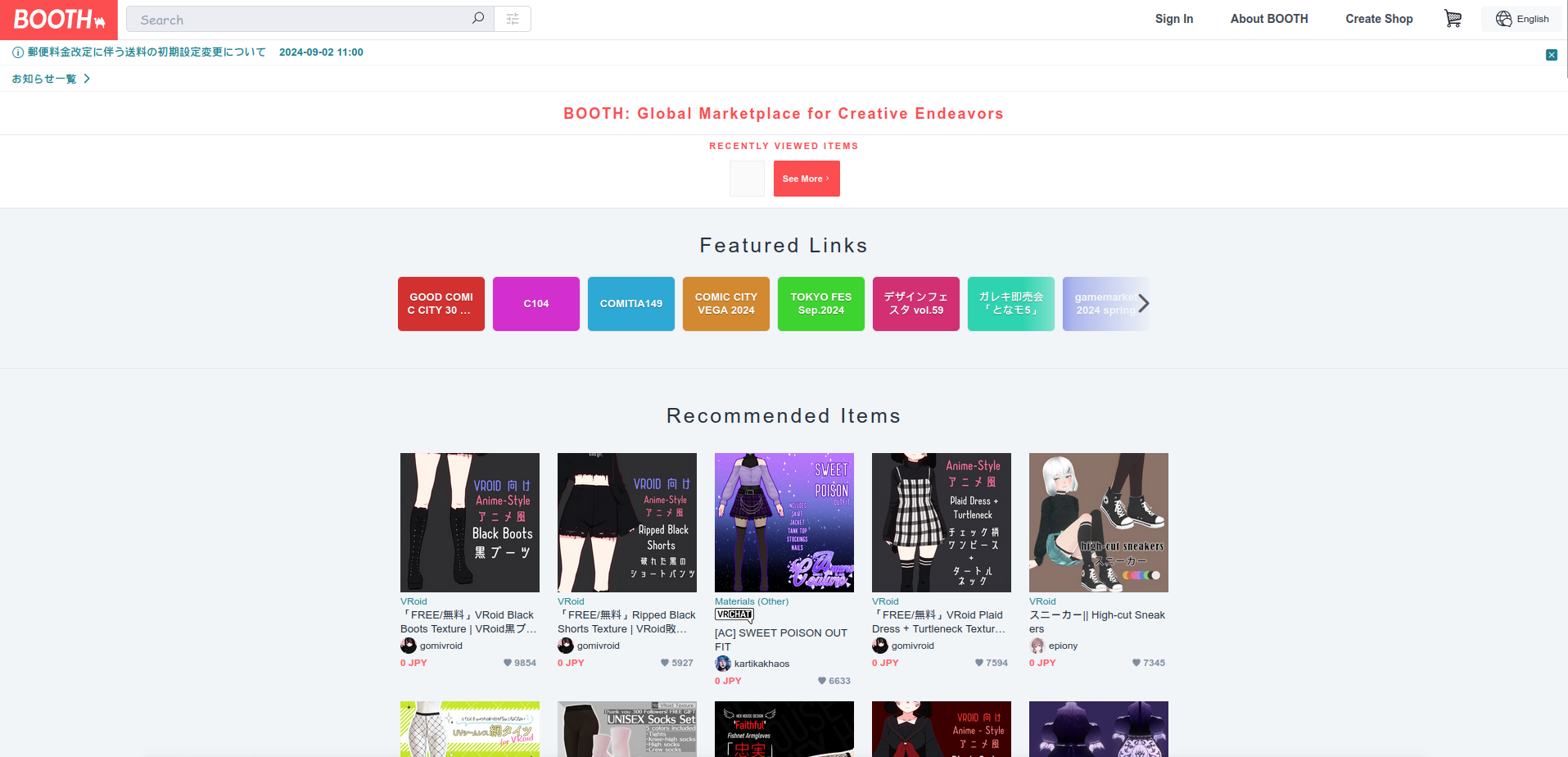The image size is (1568, 757).
Task: Click the search magnifier icon
Action: (478, 18)
